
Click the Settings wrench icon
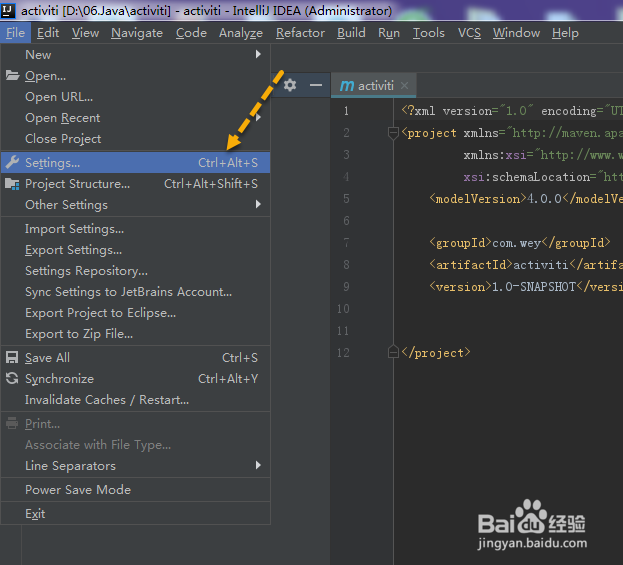(12, 162)
